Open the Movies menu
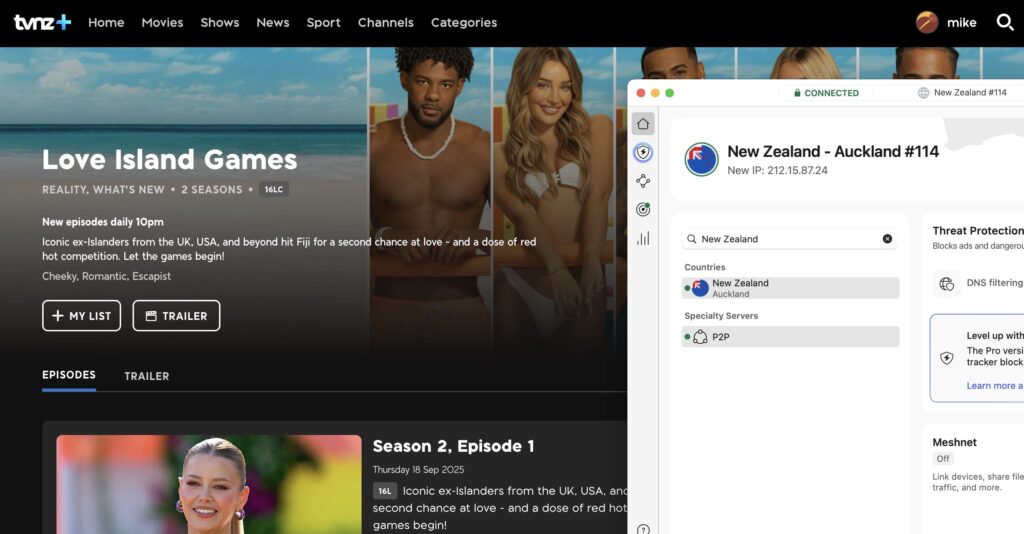The width and height of the screenshot is (1024, 534). [x=162, y=22]
